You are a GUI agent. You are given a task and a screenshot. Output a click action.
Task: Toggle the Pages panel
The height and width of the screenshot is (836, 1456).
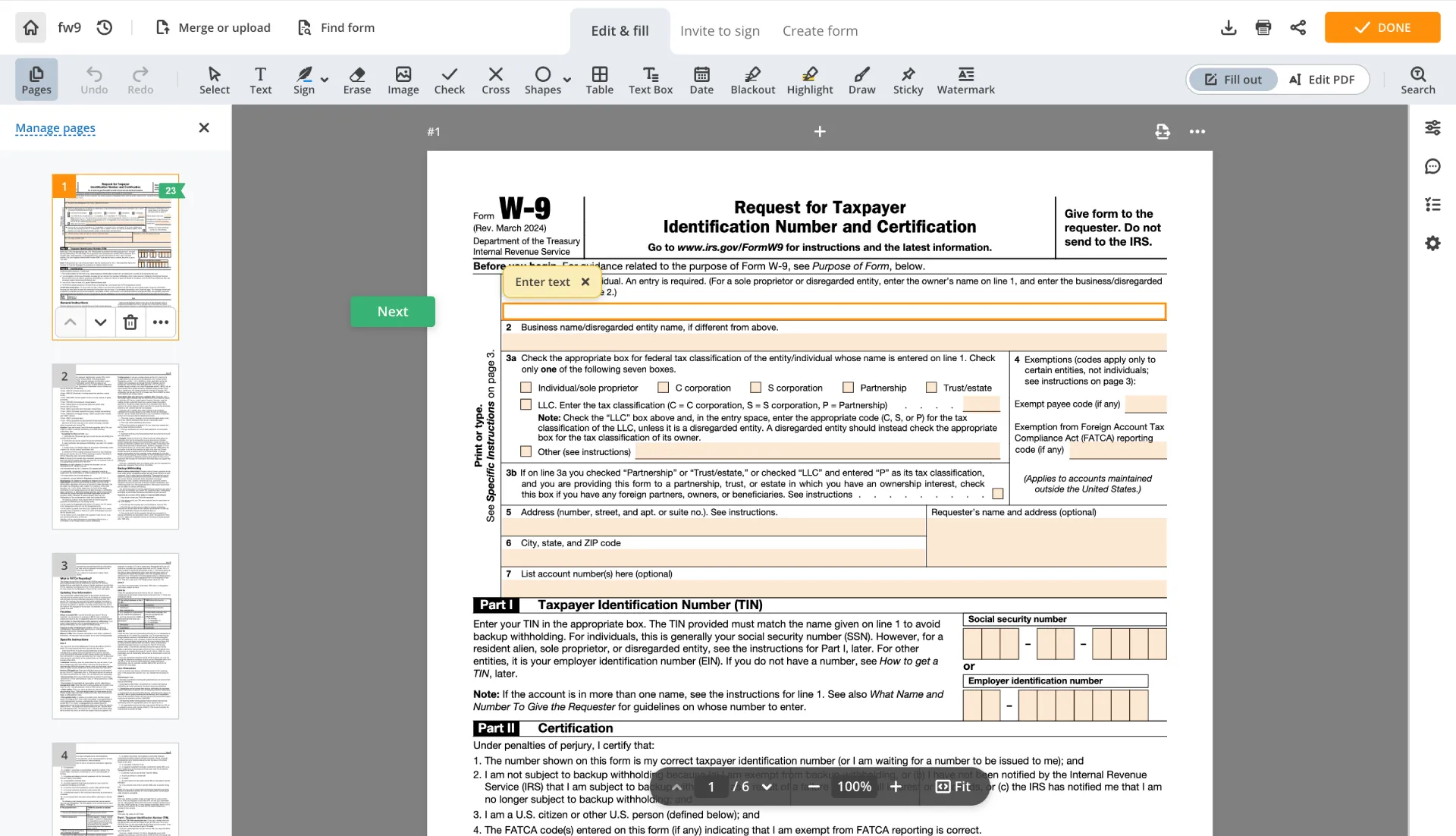point(36,80)
